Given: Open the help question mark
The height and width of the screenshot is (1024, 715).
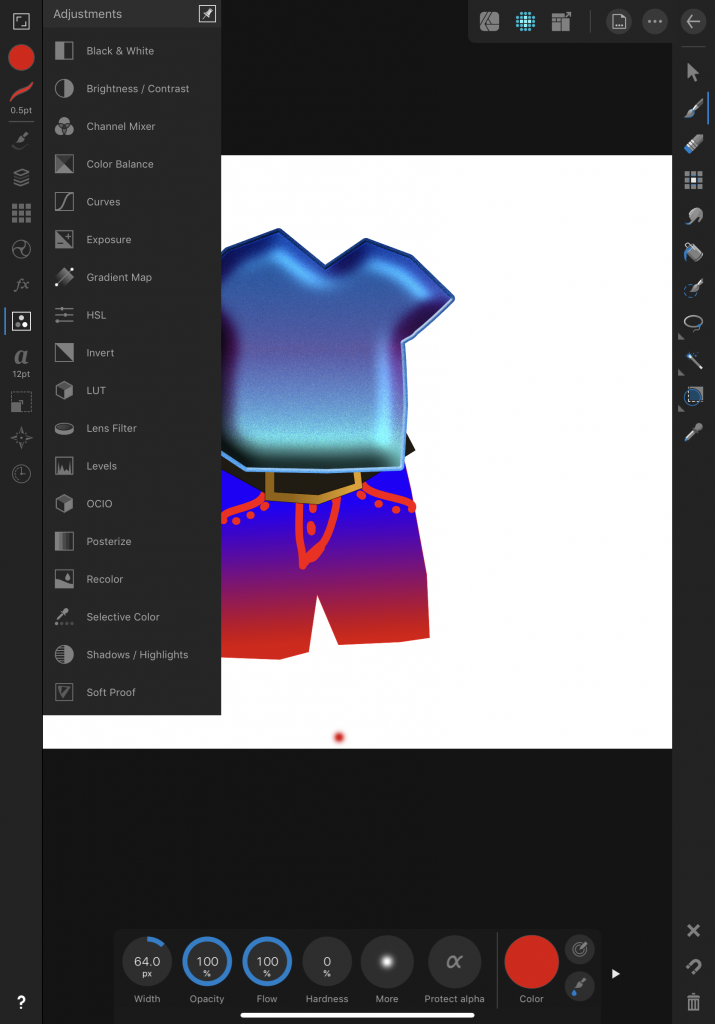Looking at the screenshot, I should (21, 1002).
